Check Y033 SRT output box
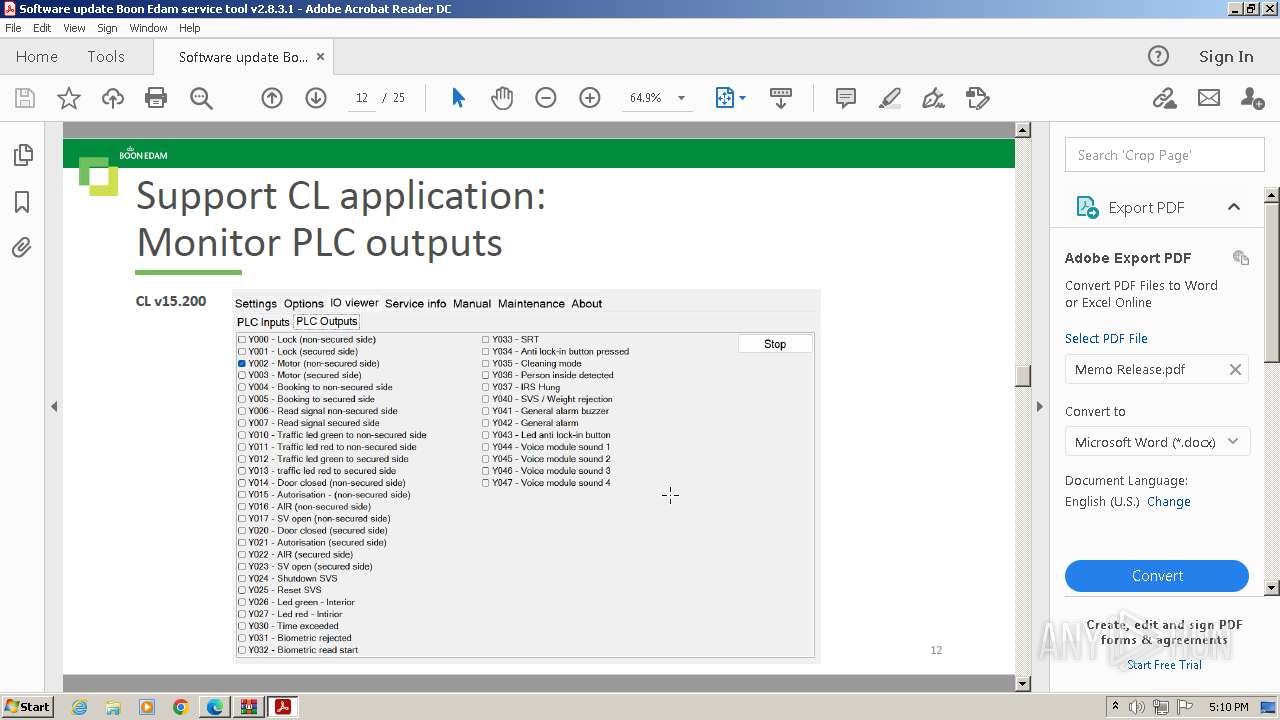Screen dimensions: 1280x720 pyautogui.click(x=486, y=340)
